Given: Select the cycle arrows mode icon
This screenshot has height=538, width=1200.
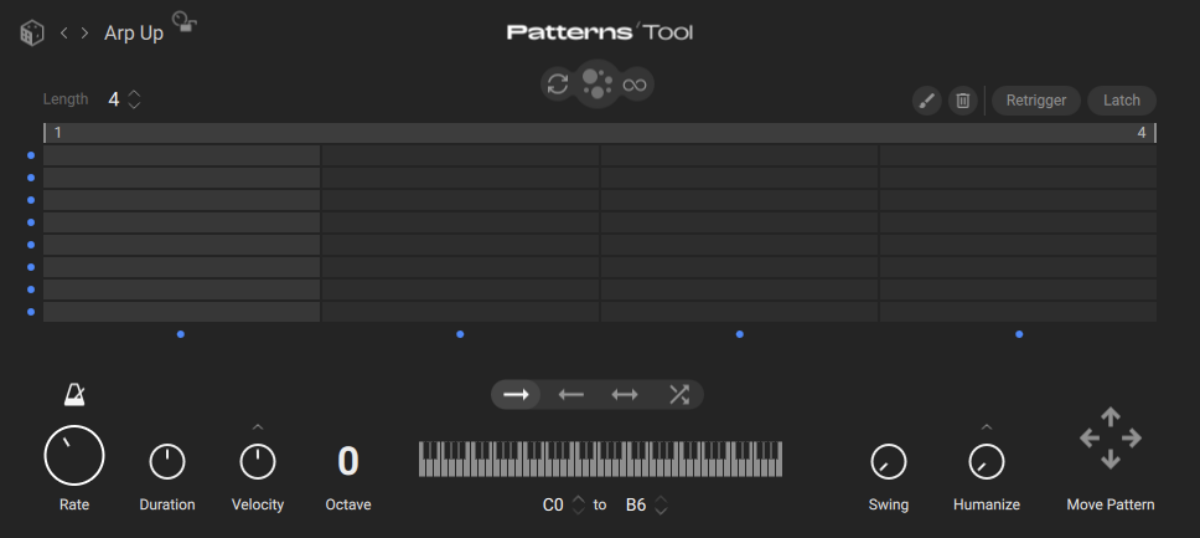Looking at the screenshot, I should [x=558, y=84].
